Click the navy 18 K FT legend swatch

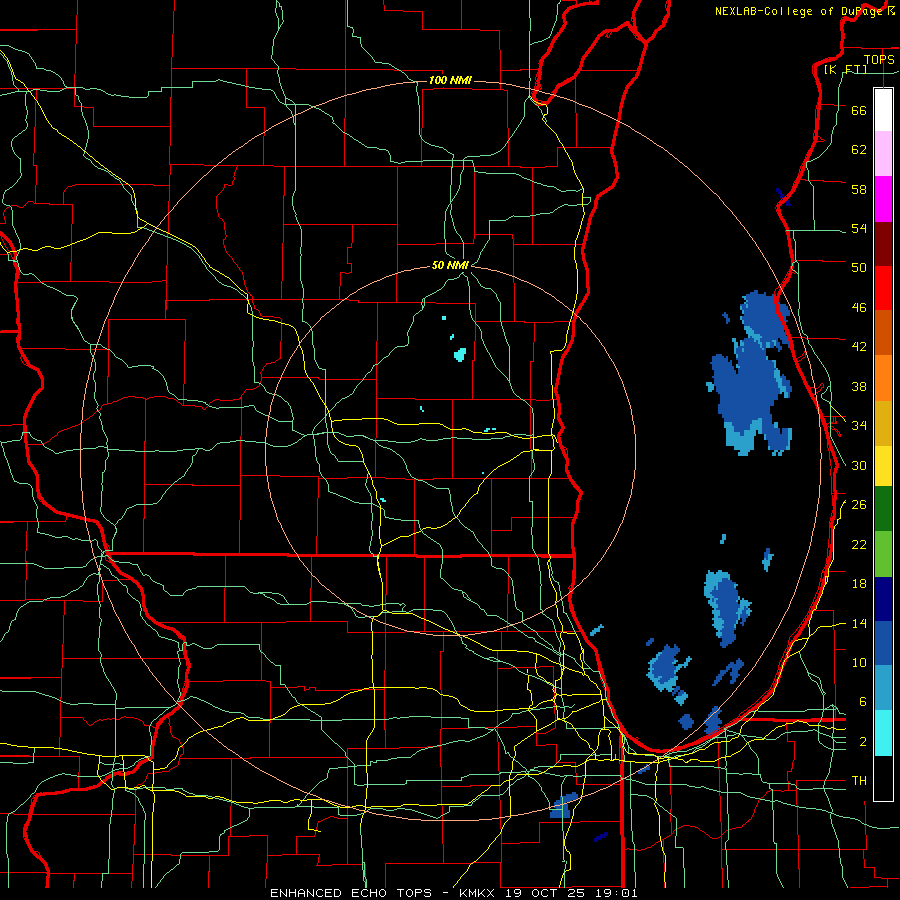[x=883, y=599]
